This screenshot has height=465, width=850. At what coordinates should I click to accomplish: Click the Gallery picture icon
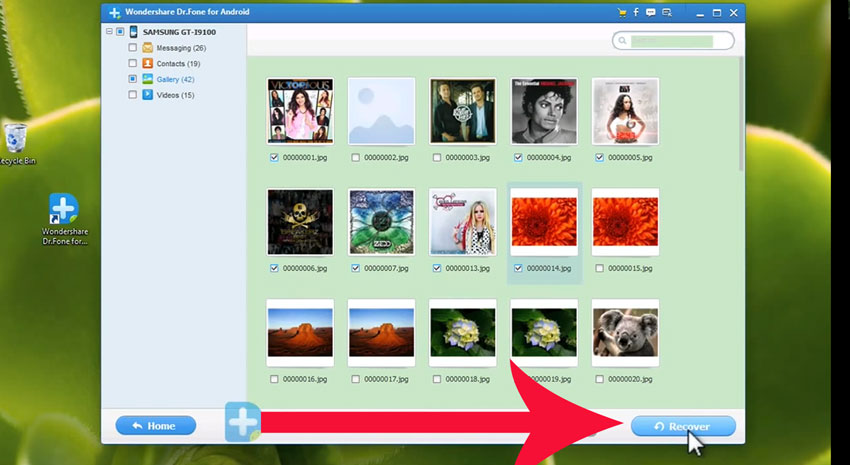147,79
